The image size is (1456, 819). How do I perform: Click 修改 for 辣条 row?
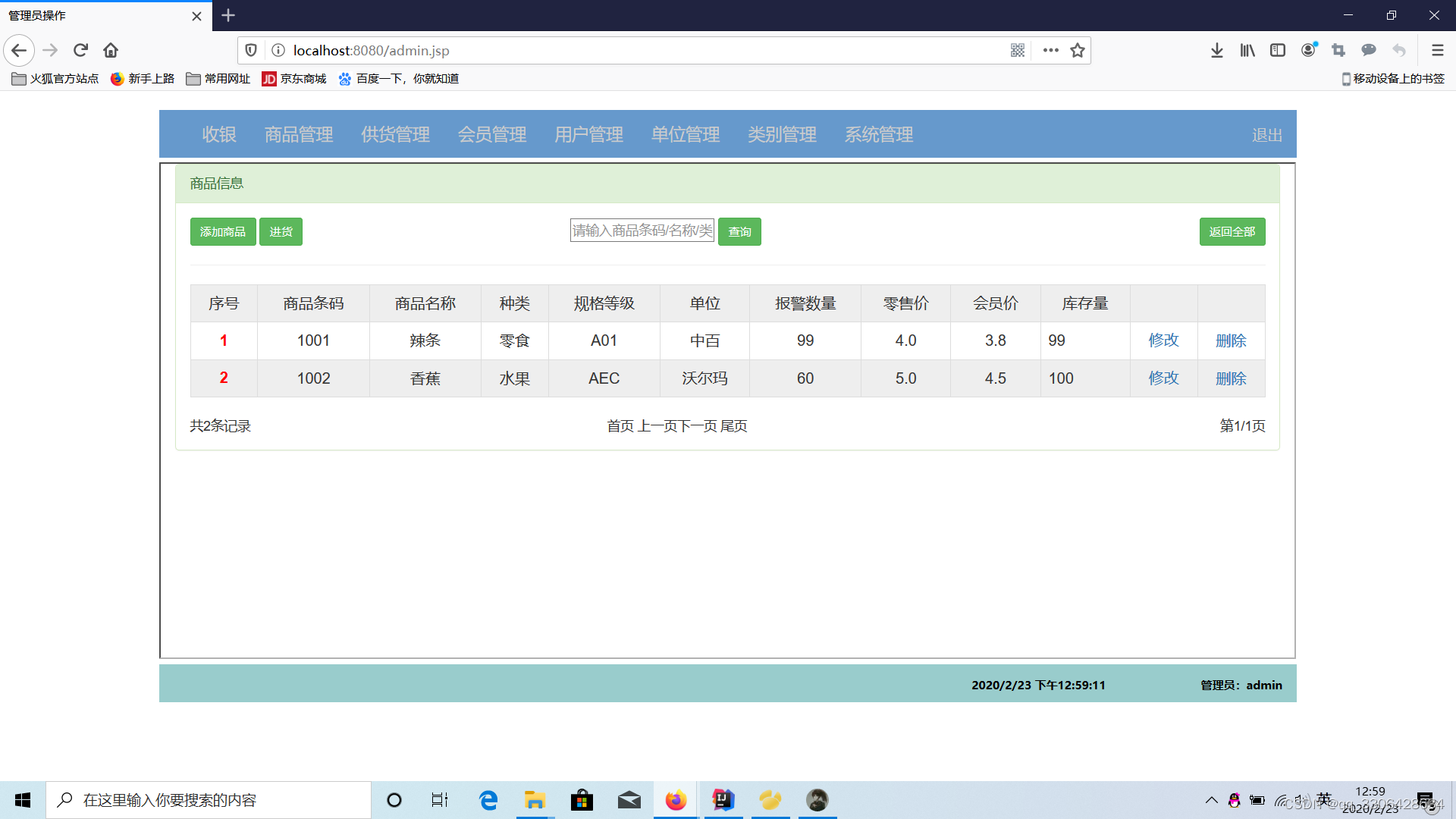[1163, 340]
